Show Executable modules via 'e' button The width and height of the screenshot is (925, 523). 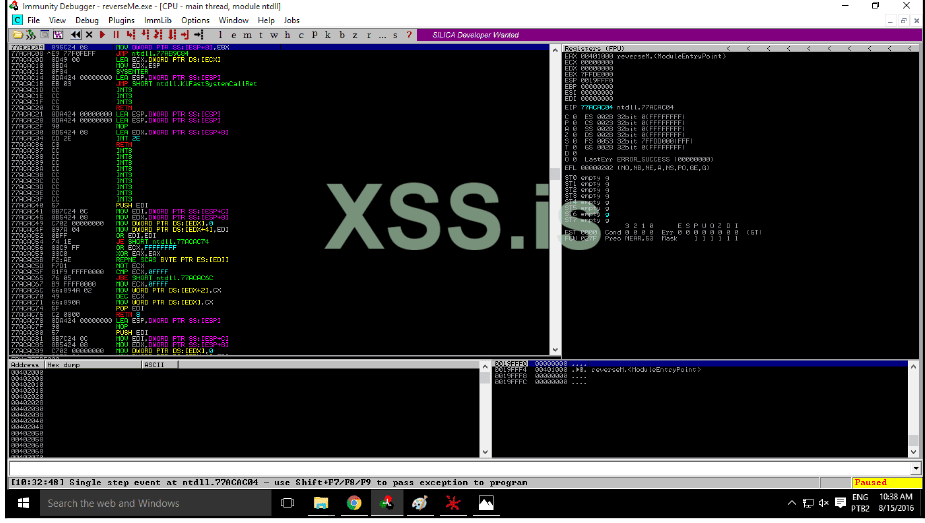pyautogui.click(x=234, y=34)
